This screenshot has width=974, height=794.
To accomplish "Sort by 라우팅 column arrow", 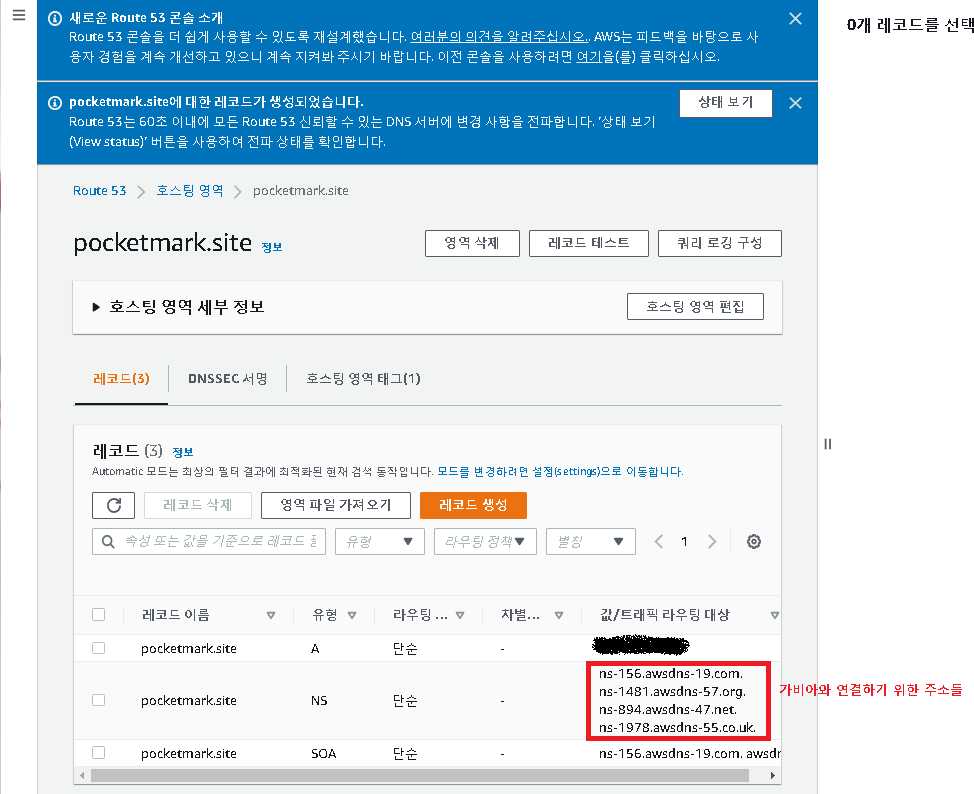I will point(460,616).
